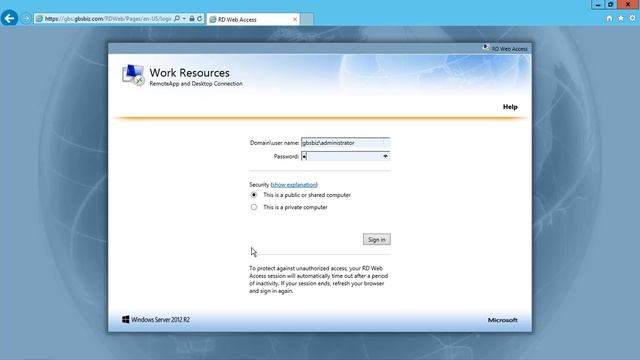Open the show explanation link
Viewport: 640px width, 360px height.
click(294, 184)
